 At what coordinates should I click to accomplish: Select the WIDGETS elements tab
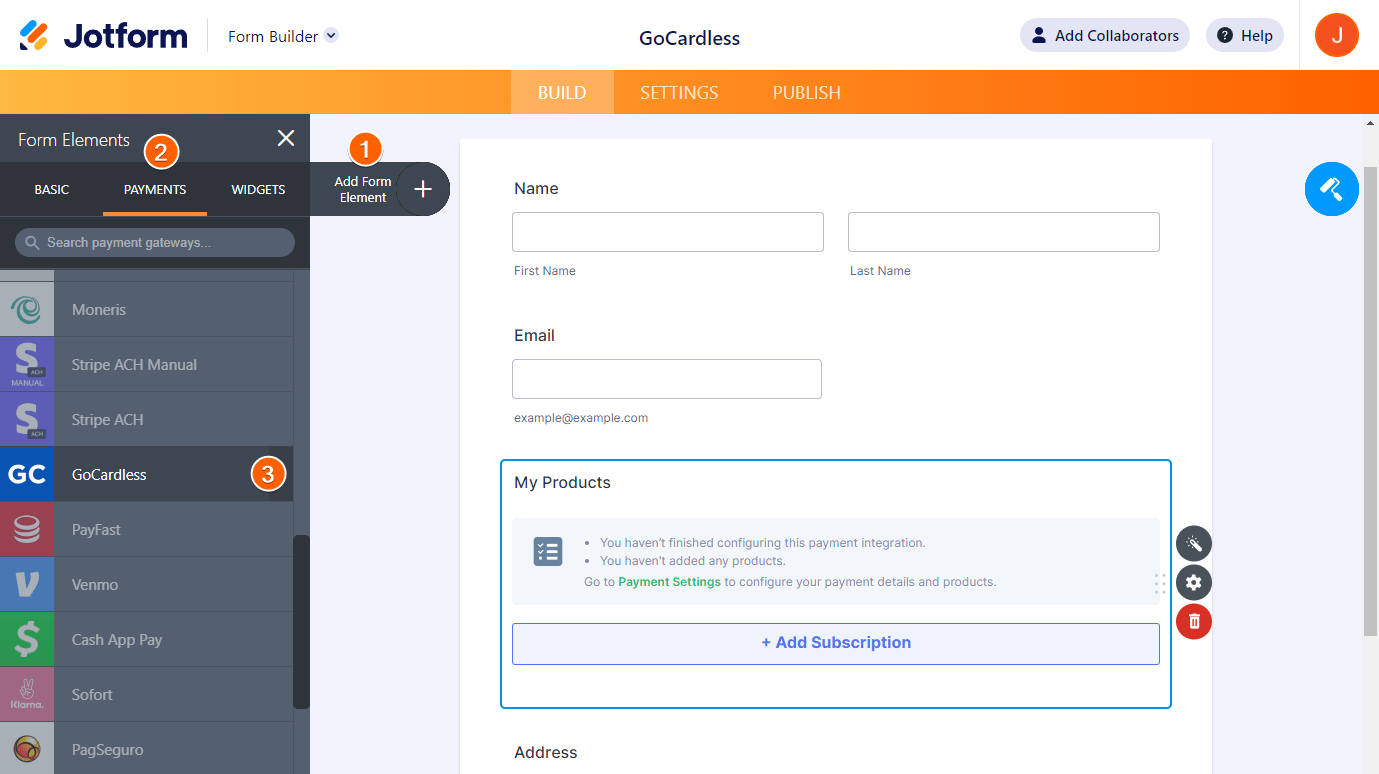258,189
